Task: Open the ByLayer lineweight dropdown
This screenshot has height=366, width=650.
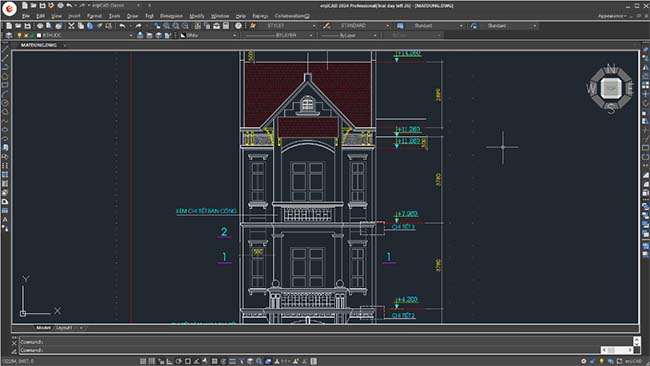Action: [375, 36]
